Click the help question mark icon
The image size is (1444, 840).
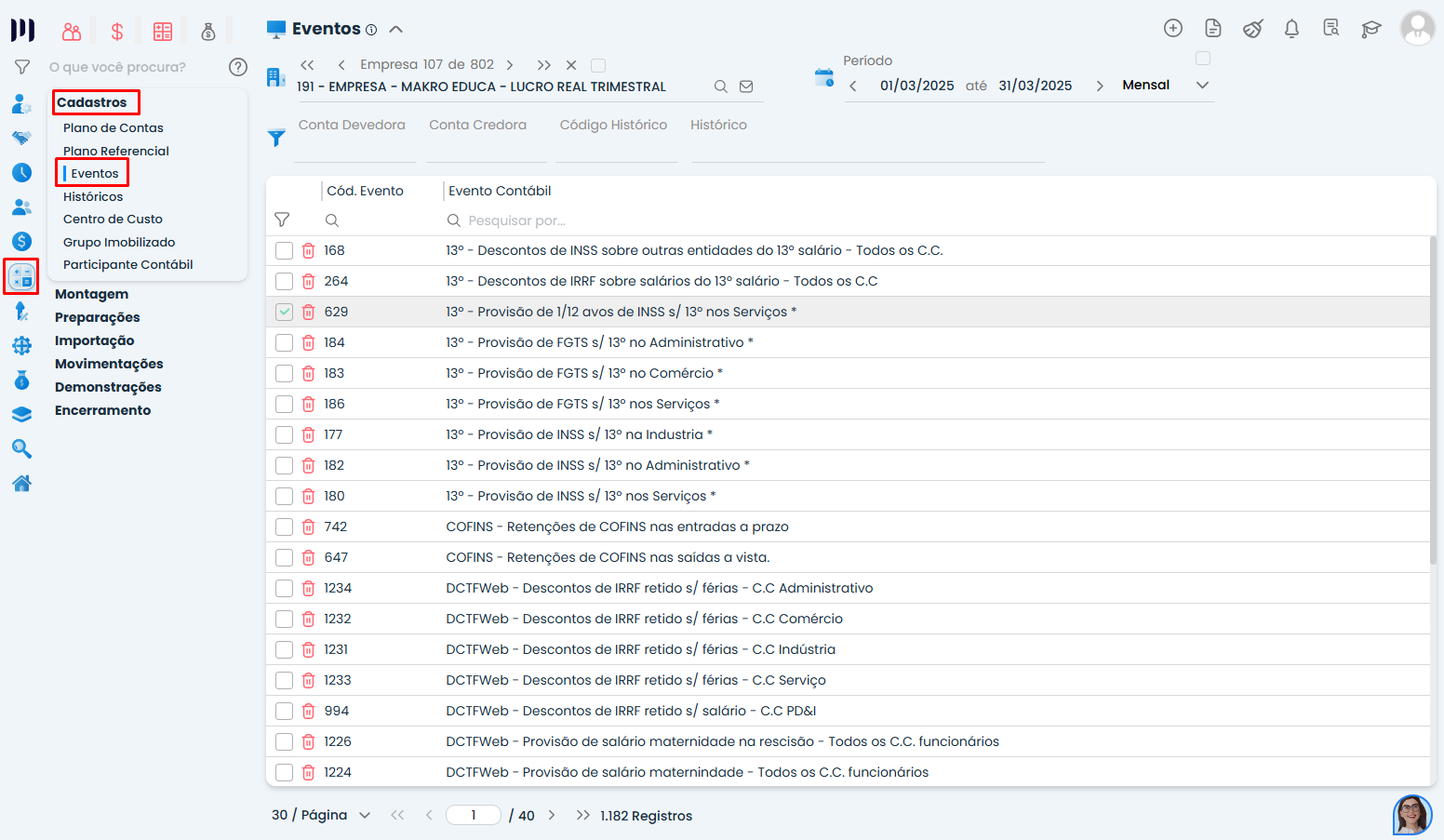(238, 67)
